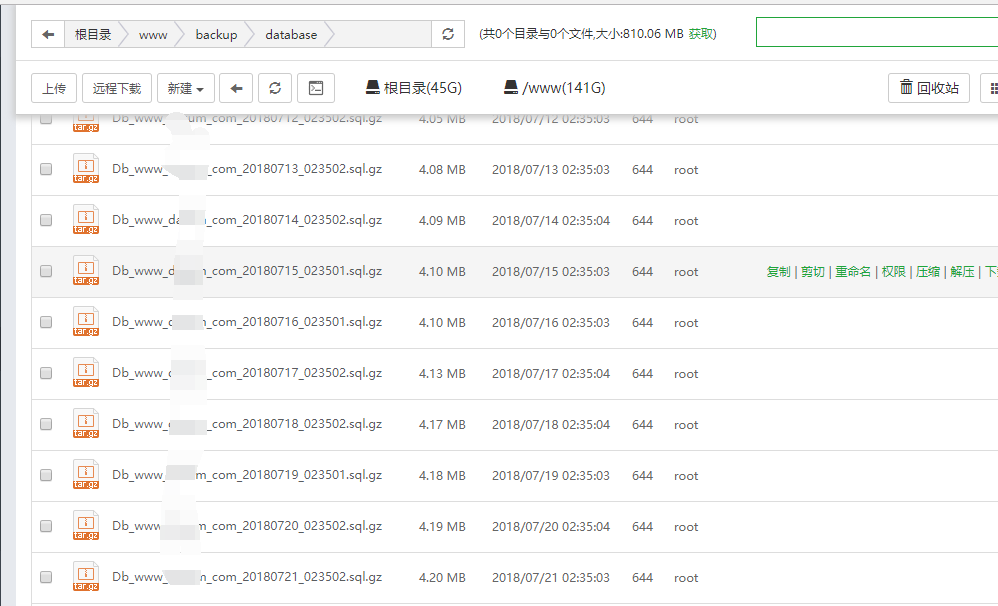Image resolution: width=998 pixels, height=606 pixels.
Task: Click the 根目录 breadcrumb item
Action: (x=93, y=34)
